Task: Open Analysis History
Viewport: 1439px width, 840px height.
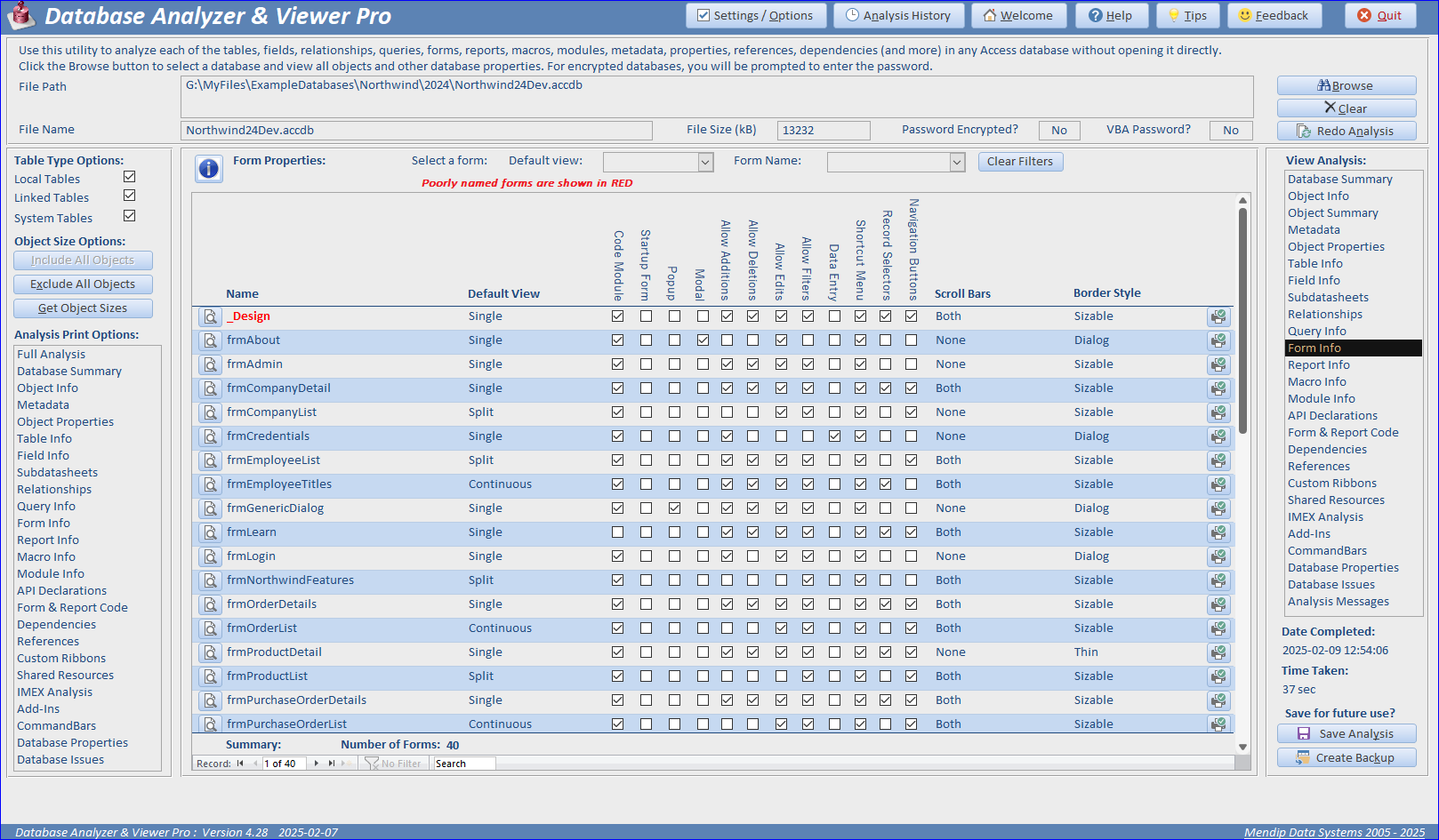Action: (x=898, y=16)
